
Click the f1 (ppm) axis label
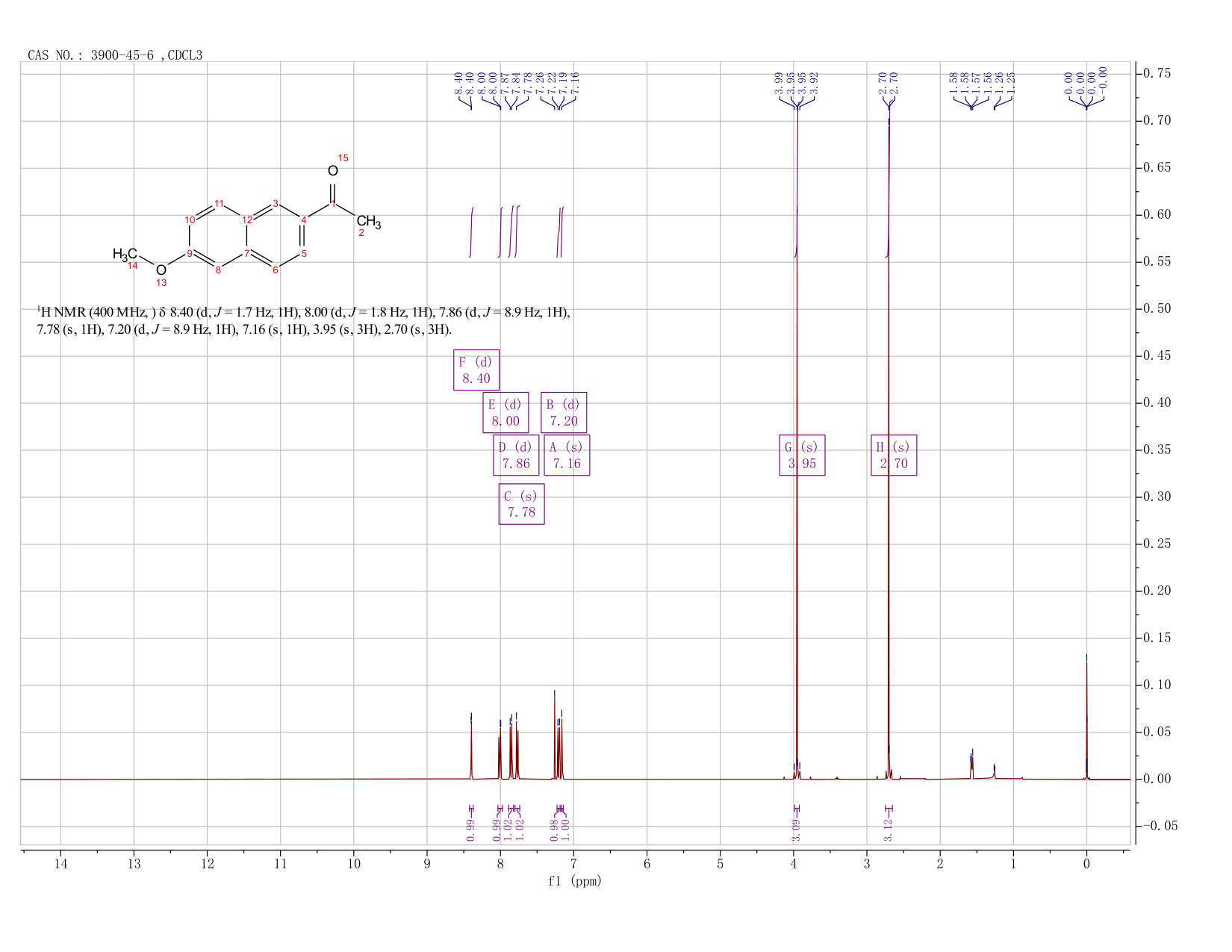point(574,880)
